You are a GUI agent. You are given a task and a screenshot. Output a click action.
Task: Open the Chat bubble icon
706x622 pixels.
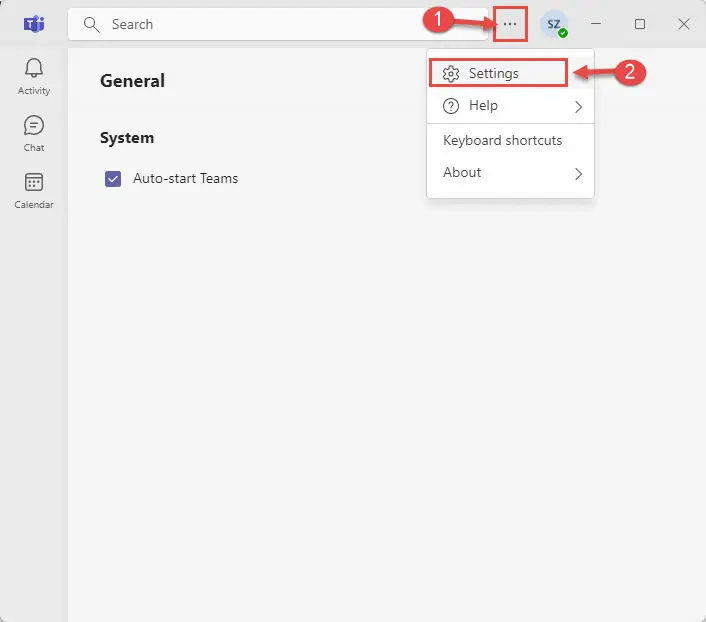point(34,125)
